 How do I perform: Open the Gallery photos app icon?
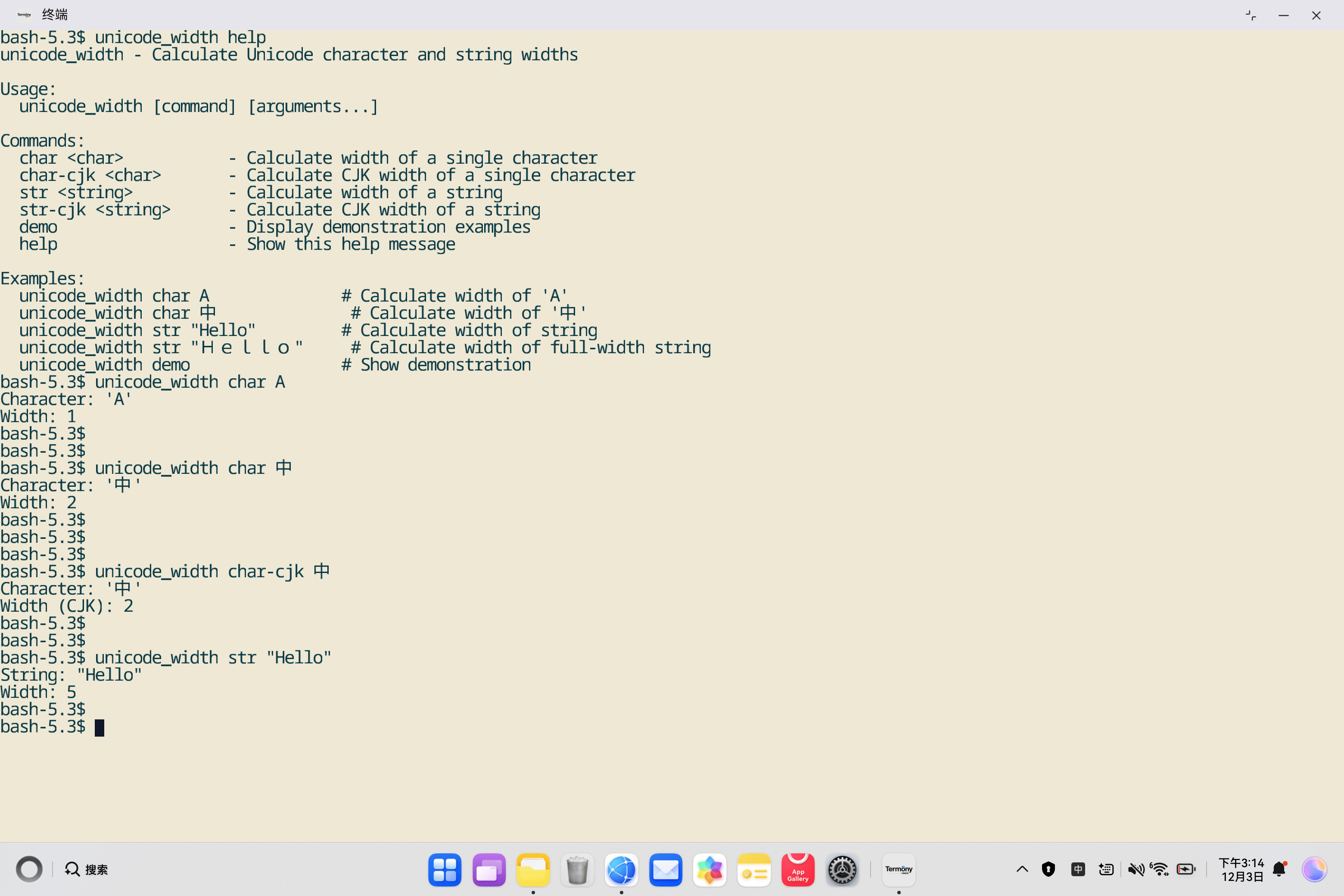coord(710,870)
